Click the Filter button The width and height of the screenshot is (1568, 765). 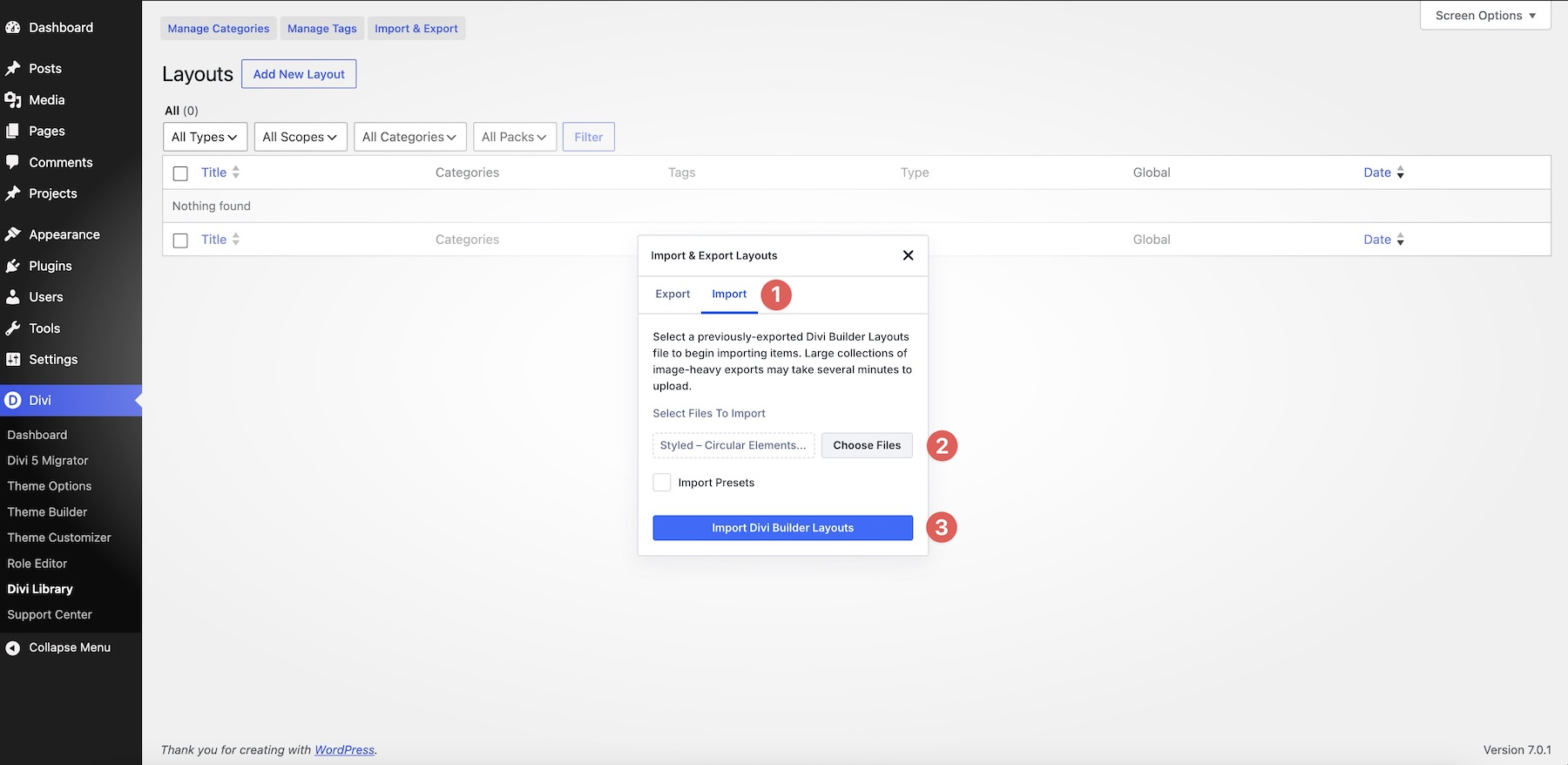(589, 137)
